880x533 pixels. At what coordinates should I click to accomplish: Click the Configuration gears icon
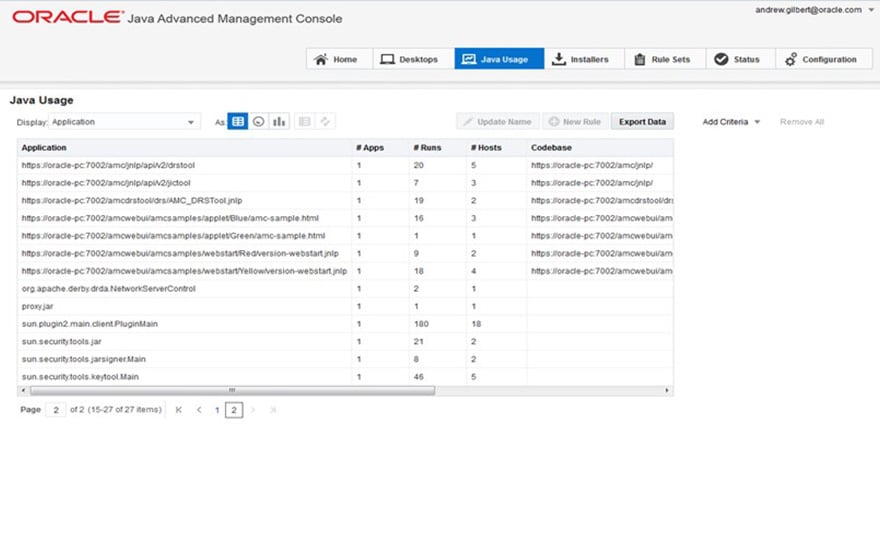click(x=790, y=59)
